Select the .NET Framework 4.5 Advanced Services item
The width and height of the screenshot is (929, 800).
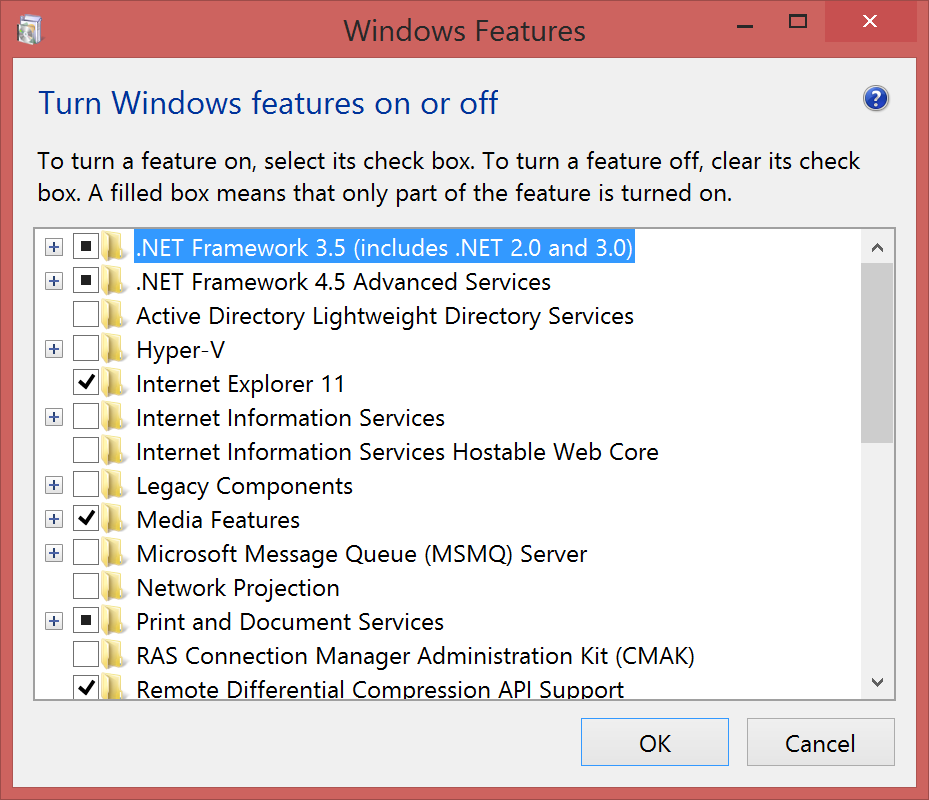(x=344, y=281)
